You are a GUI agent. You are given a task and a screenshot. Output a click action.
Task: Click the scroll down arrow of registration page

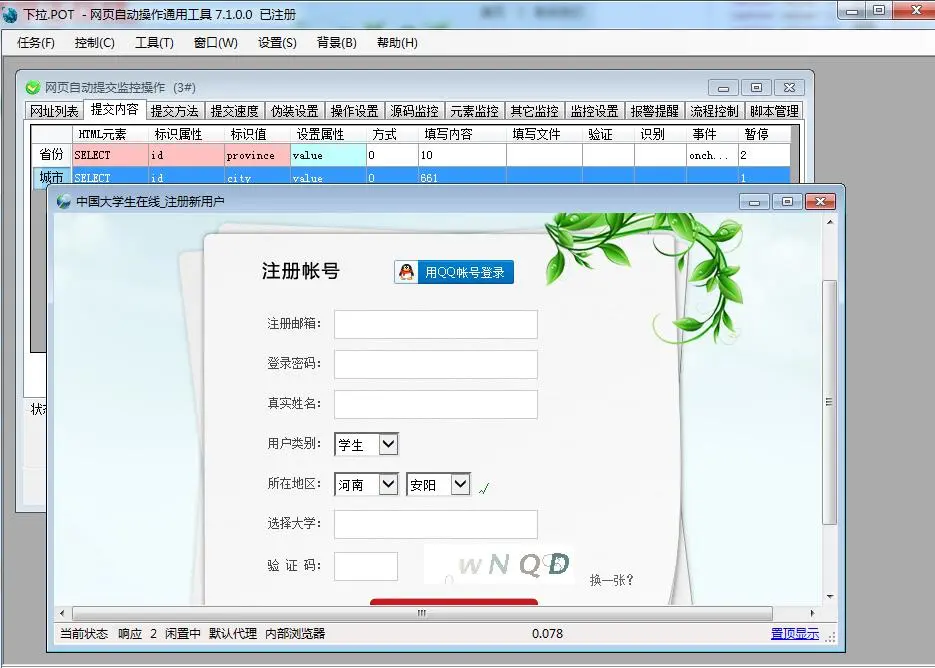click(829, 596)
